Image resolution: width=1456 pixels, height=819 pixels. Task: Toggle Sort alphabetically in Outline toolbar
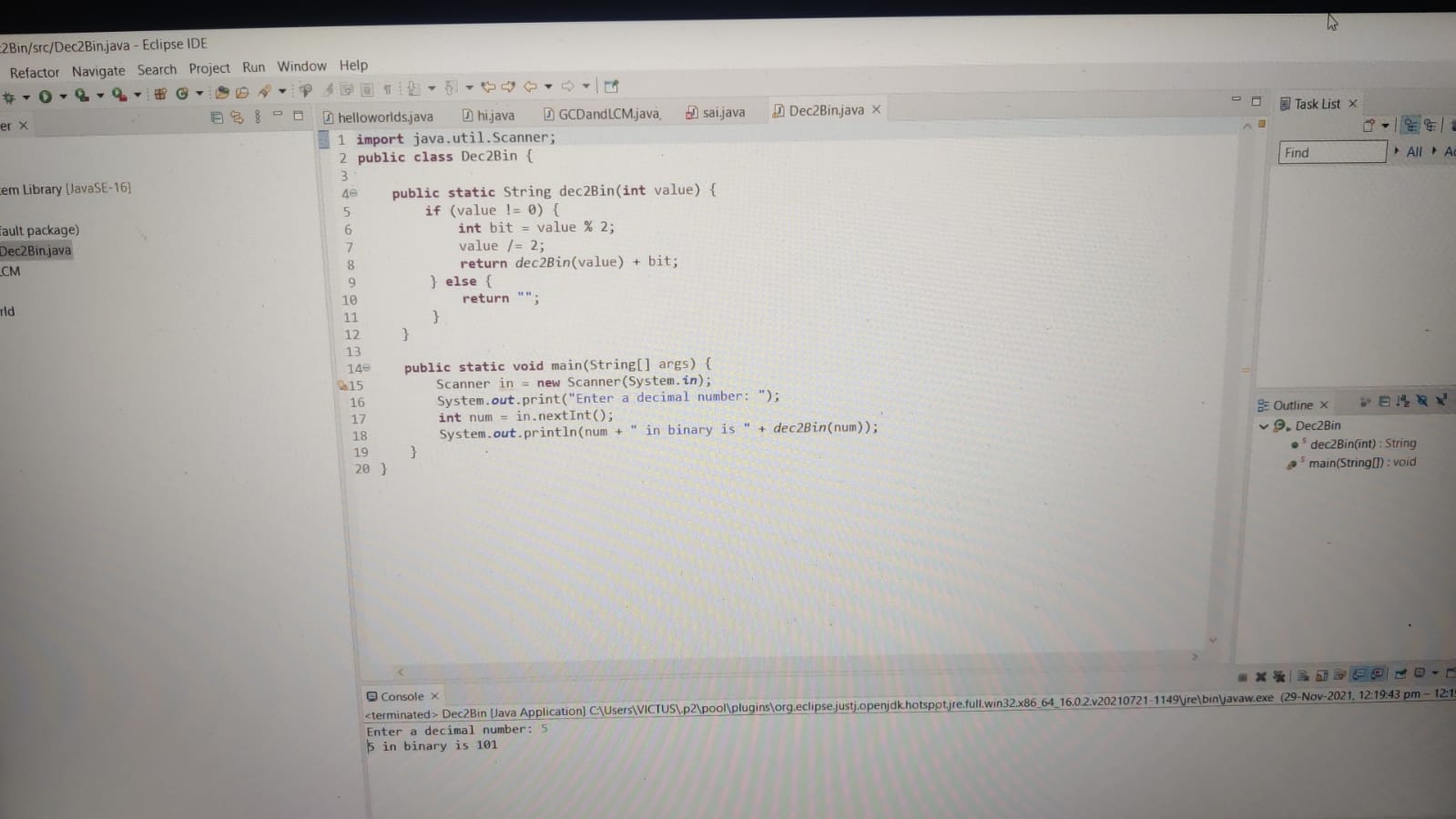1403,401
